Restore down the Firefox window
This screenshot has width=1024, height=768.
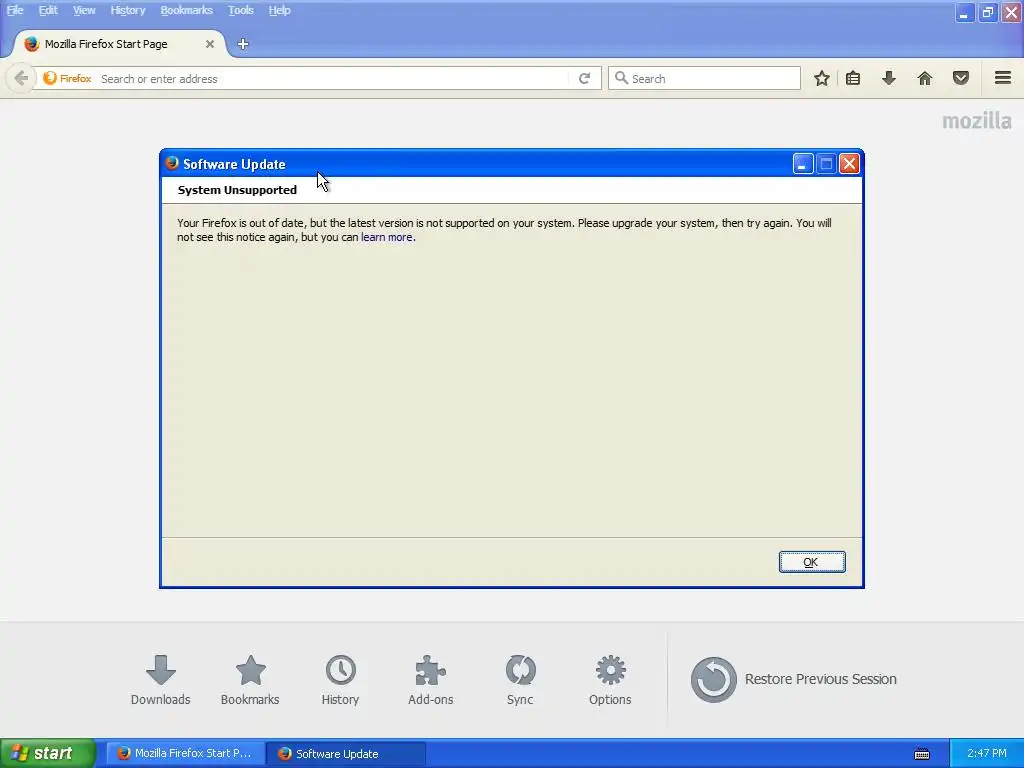coord(987,12)
